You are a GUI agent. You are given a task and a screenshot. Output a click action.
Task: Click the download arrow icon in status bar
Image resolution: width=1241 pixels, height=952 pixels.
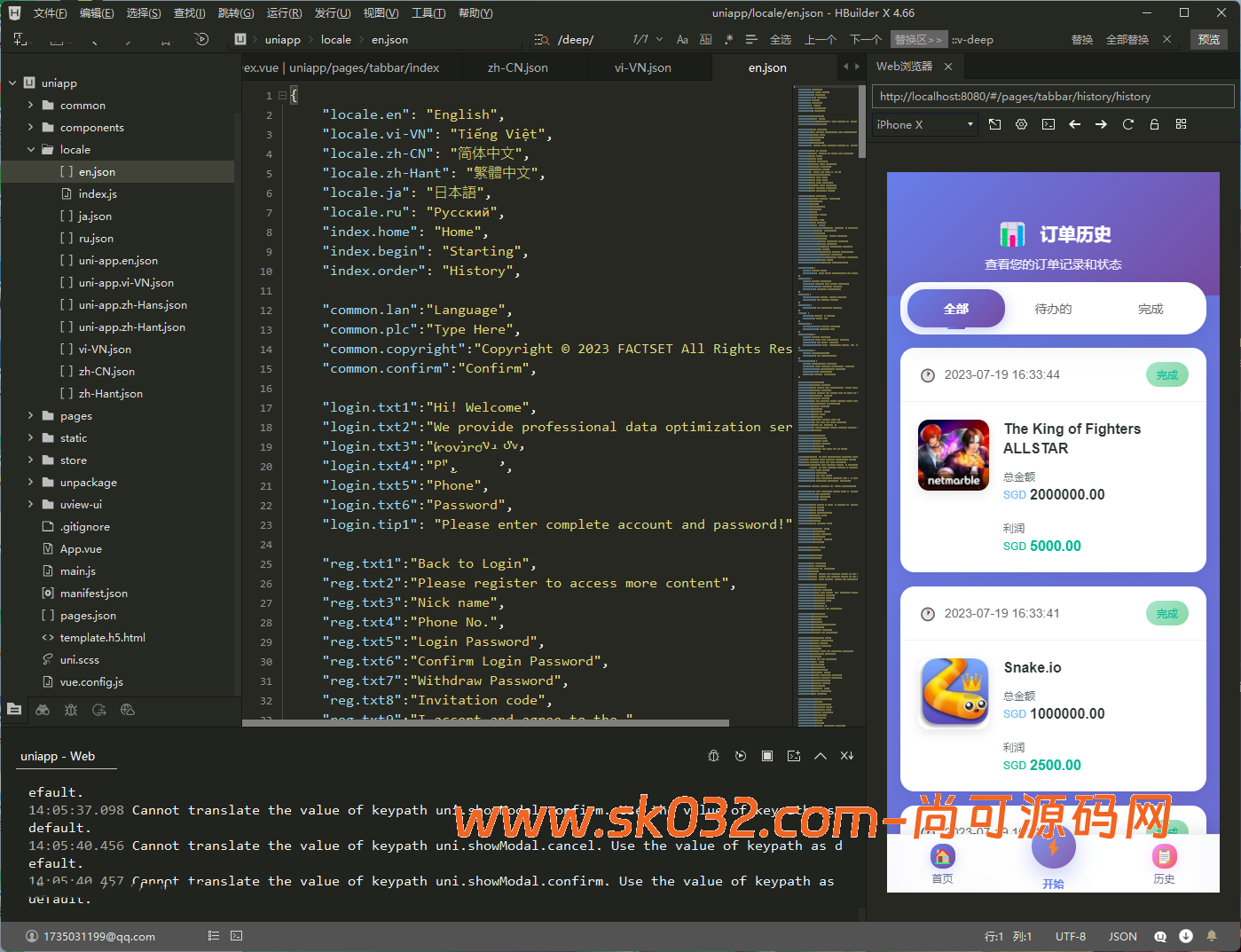coord(1186,936)
